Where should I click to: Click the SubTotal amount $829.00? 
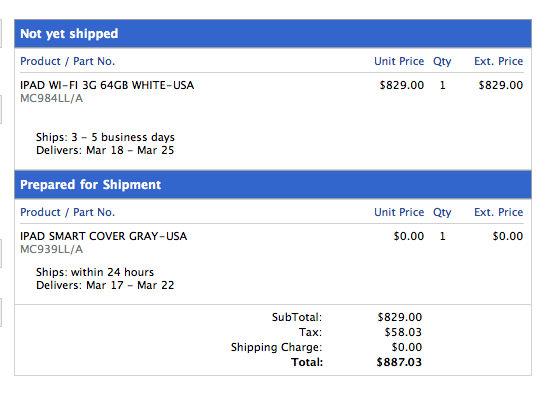400,317
